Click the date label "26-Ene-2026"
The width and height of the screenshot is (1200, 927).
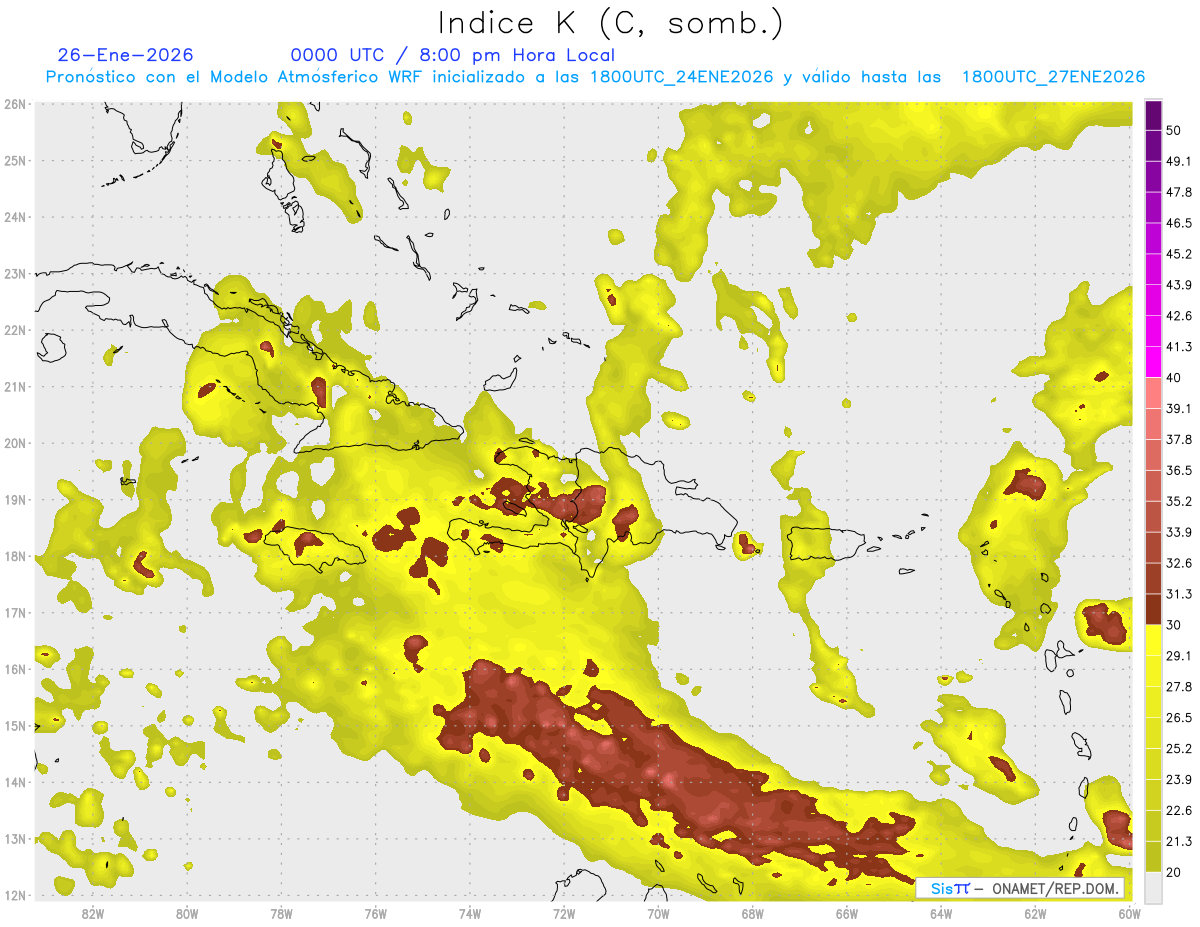pos(126,55)
